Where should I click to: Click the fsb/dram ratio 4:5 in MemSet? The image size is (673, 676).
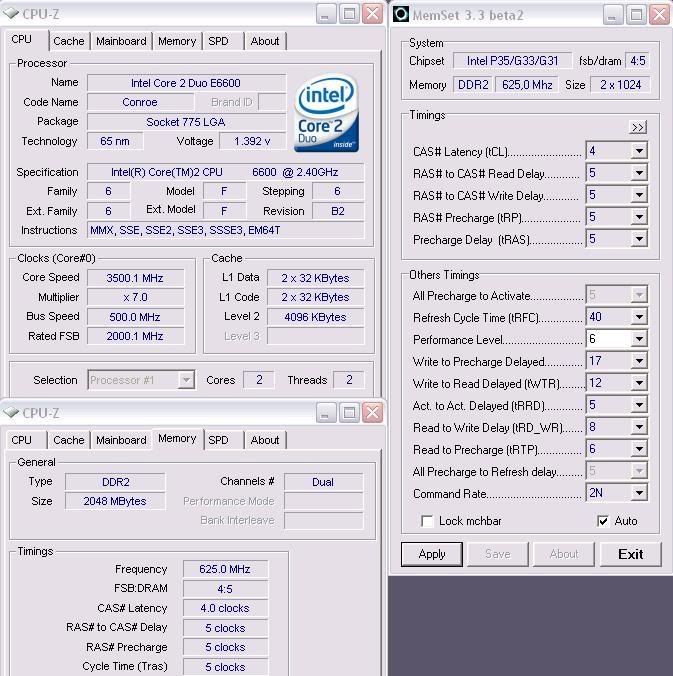click(638, 61)
